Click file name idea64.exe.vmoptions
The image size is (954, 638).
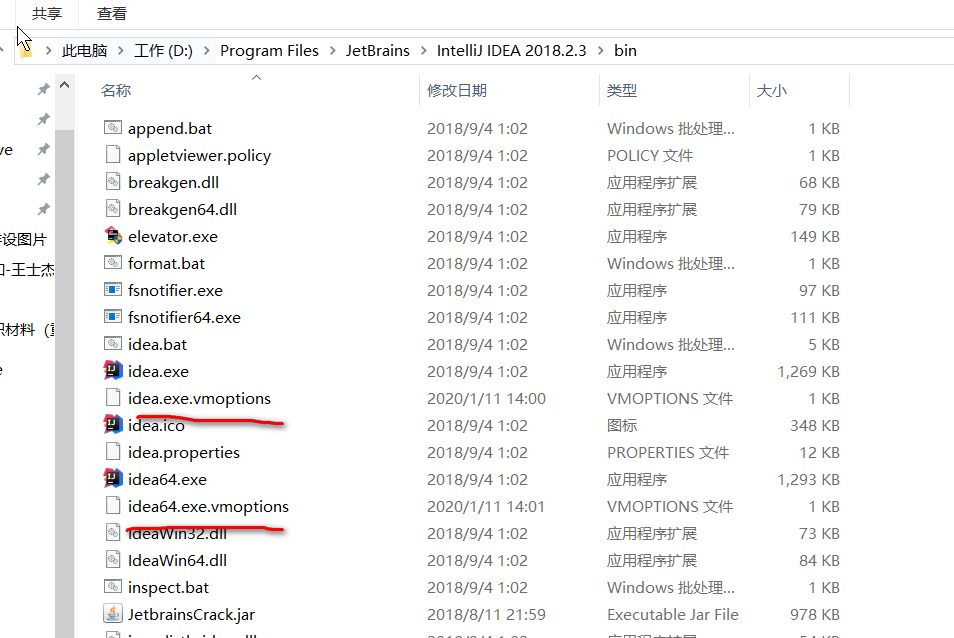(208, 507)
